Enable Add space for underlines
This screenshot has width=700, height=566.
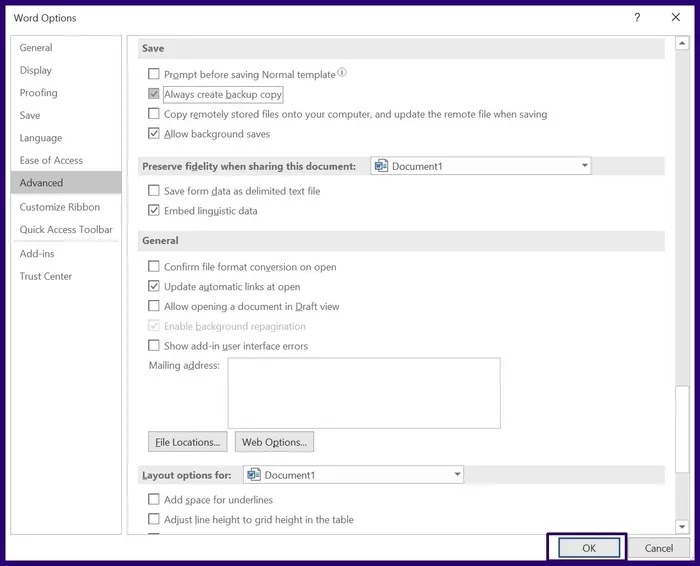[x=154, y=499]
